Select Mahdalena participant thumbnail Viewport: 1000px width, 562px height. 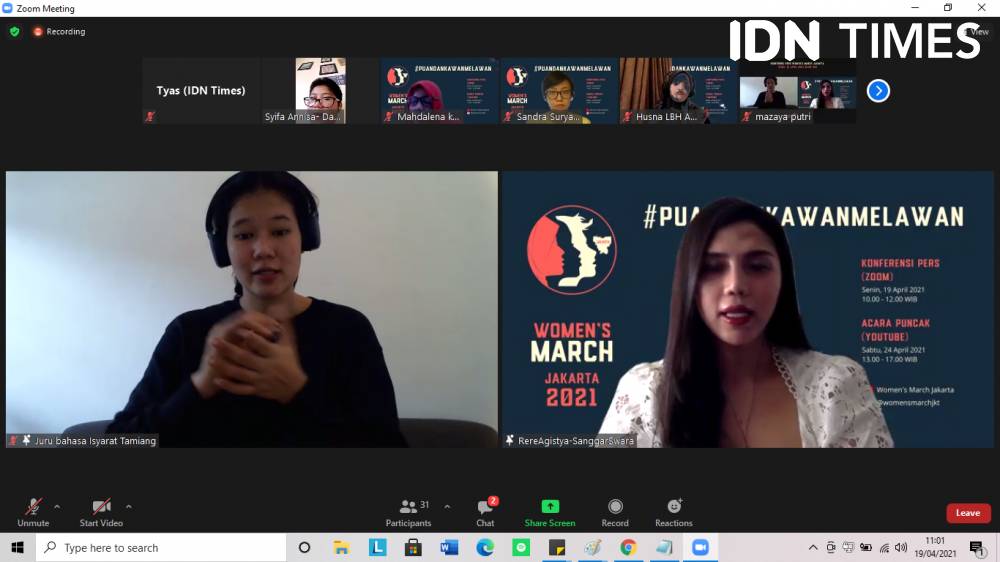(440, 91)
